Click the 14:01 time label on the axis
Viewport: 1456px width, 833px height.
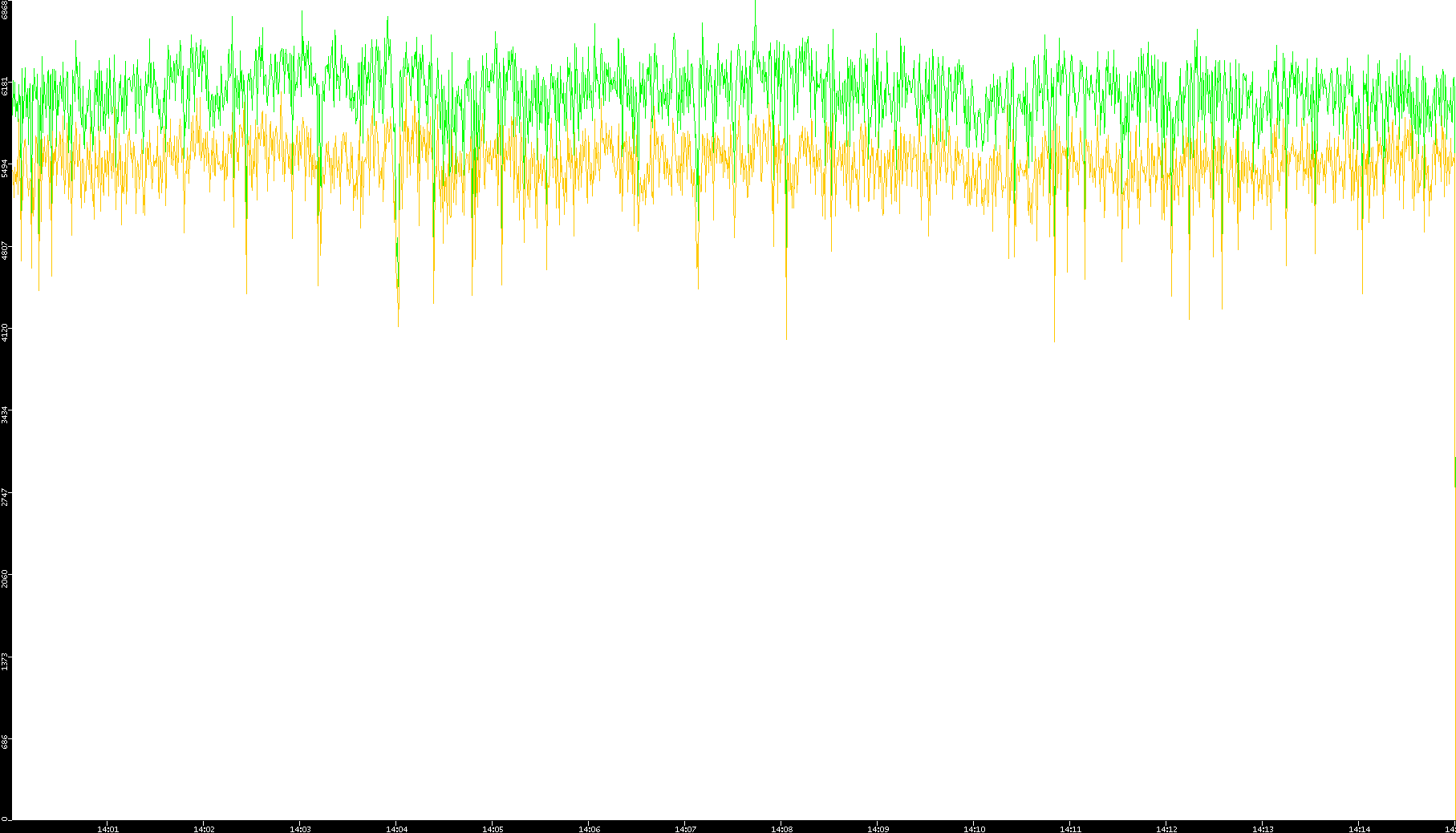pyautogui.click(x=107, y=828)
